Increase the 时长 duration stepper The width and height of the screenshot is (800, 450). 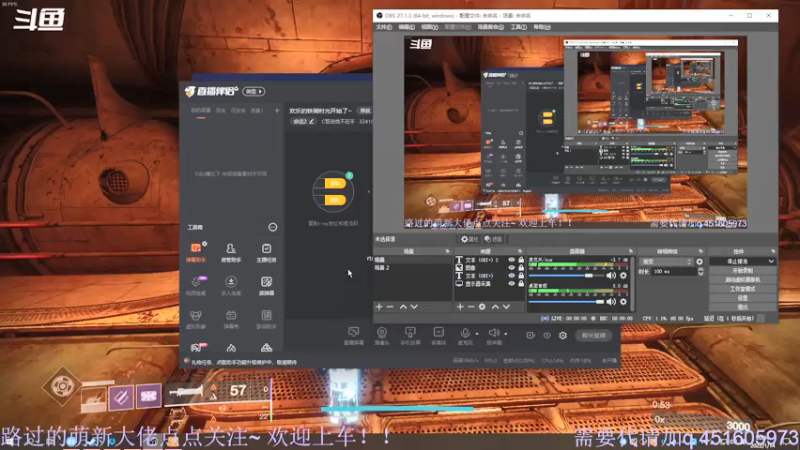[x=701, y=270]
